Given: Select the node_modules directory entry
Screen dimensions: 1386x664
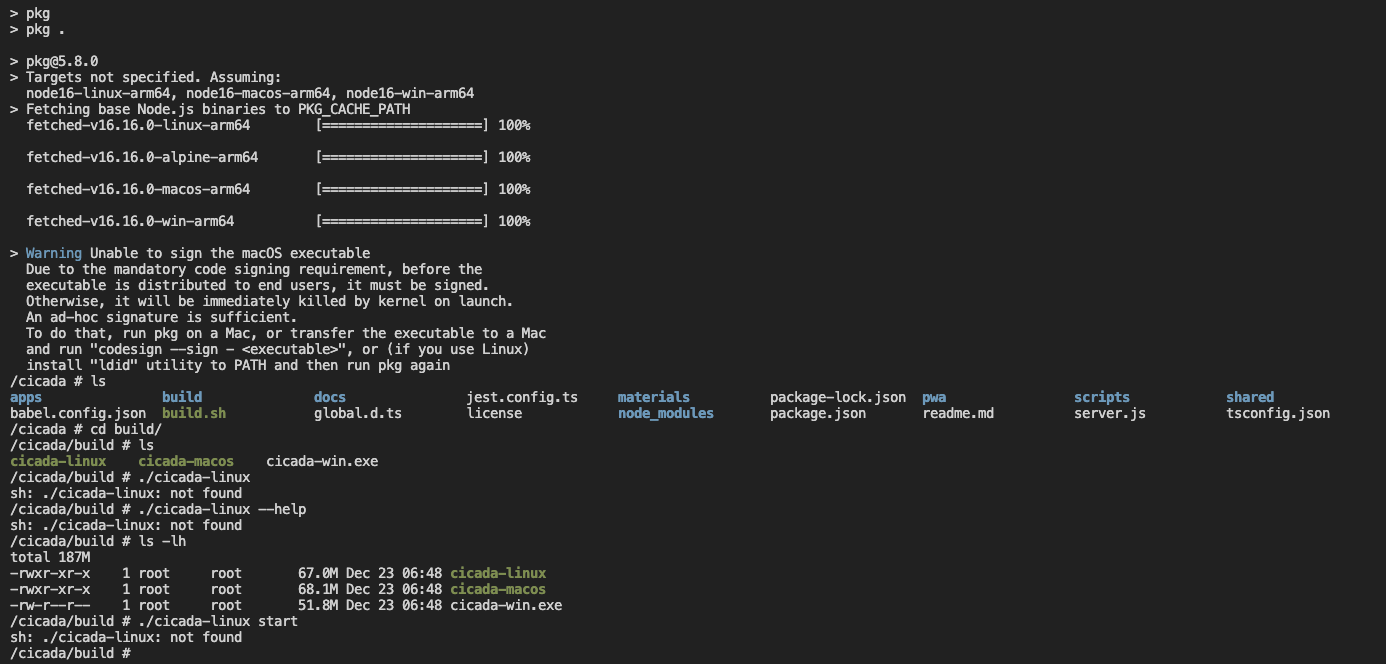Looking at the screenshot, I should click(665, 412).
